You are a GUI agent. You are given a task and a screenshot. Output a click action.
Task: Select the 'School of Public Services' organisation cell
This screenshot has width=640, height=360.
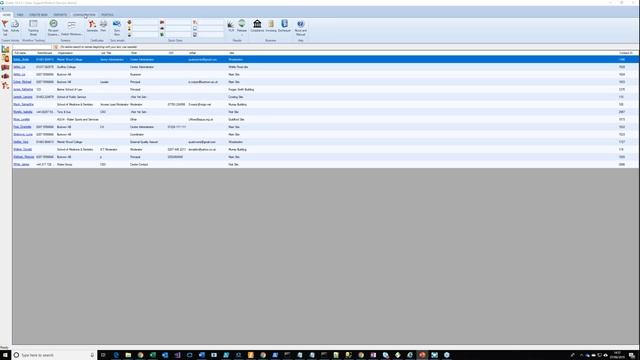pyautogui.click(x=71, y=97)
